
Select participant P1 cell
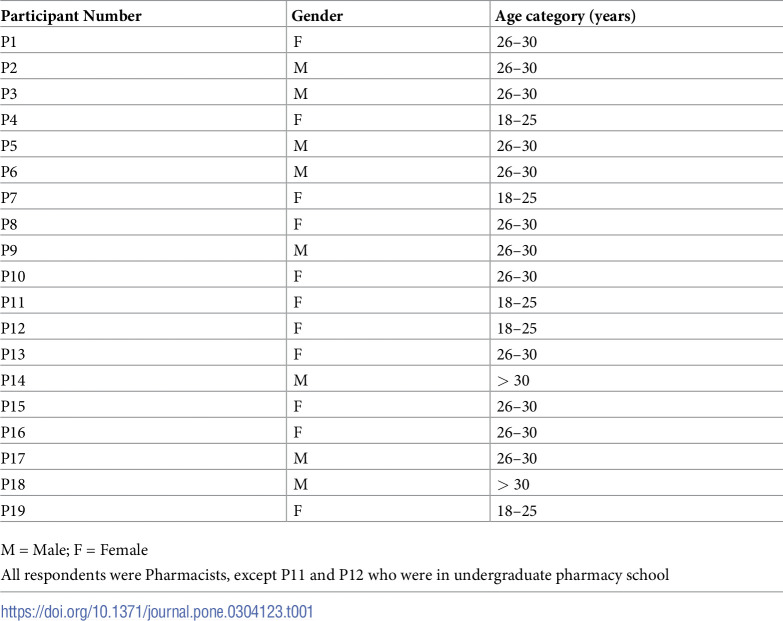8,42
